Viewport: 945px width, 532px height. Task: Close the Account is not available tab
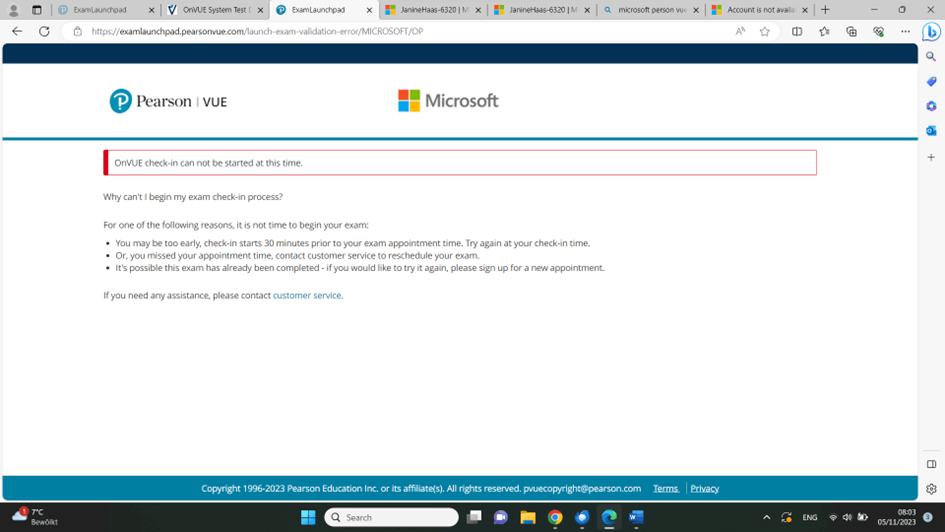805,10
